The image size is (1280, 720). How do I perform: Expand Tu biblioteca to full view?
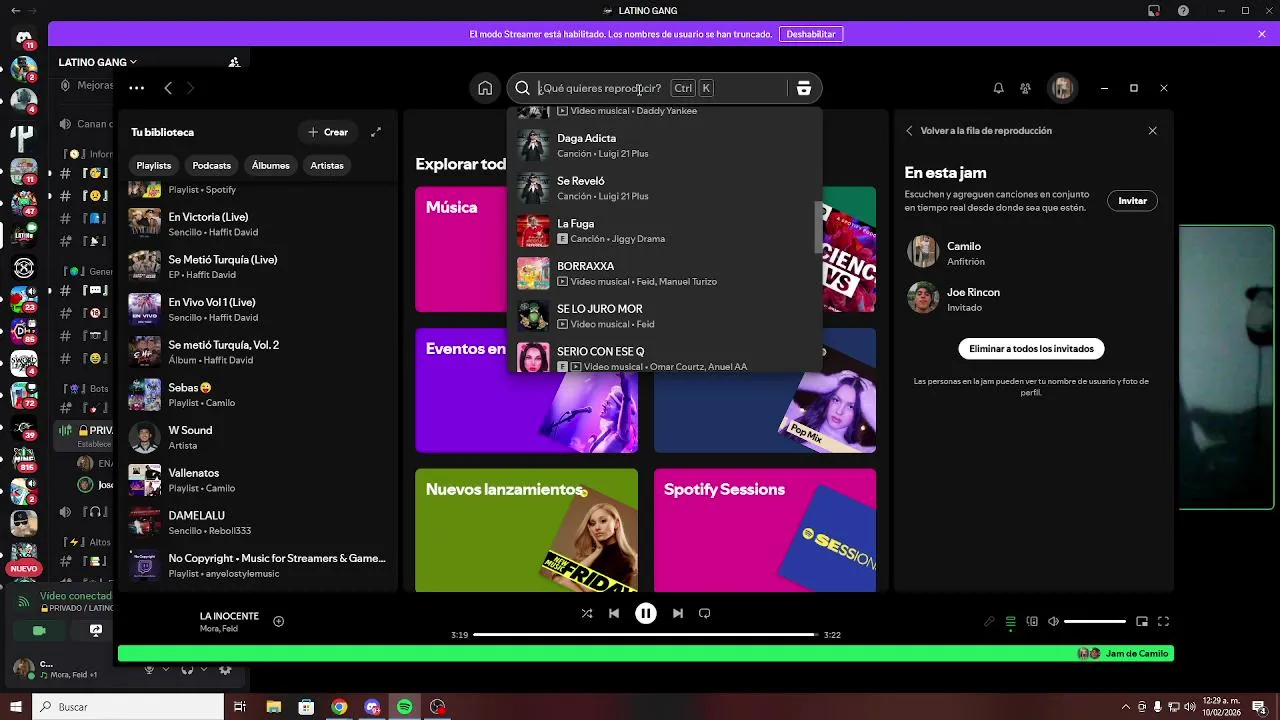click(x=376, y=132)
